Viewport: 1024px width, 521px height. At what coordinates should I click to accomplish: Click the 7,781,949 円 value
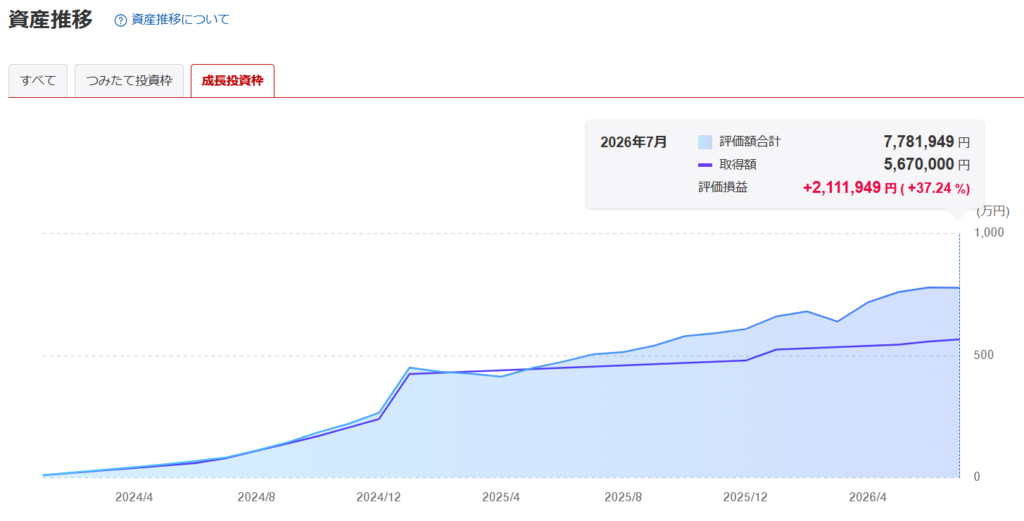[926, 141]
